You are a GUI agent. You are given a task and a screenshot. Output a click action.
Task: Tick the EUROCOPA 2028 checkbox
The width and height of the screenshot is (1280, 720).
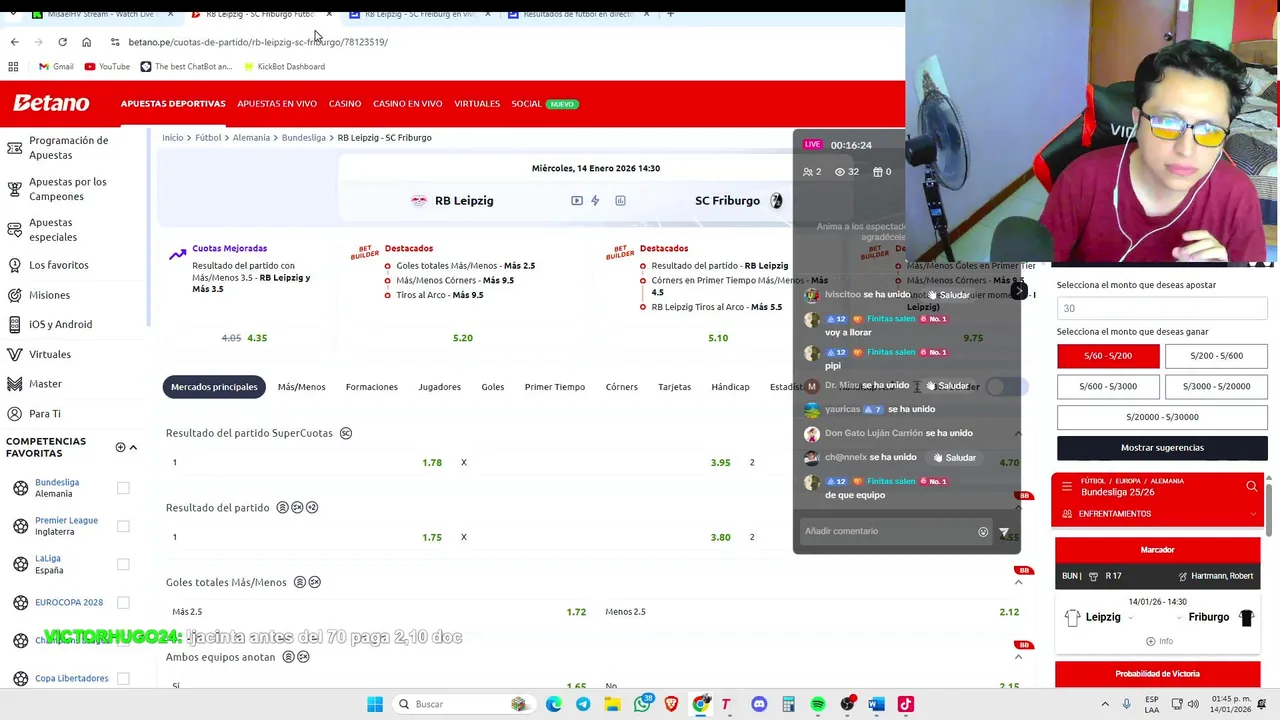click(x=123, y=602)
